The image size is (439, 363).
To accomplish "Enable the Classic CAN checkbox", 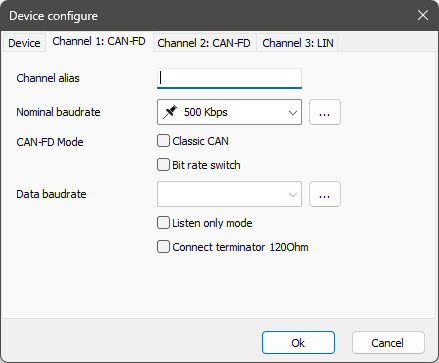I will click(x=163, y=141).
